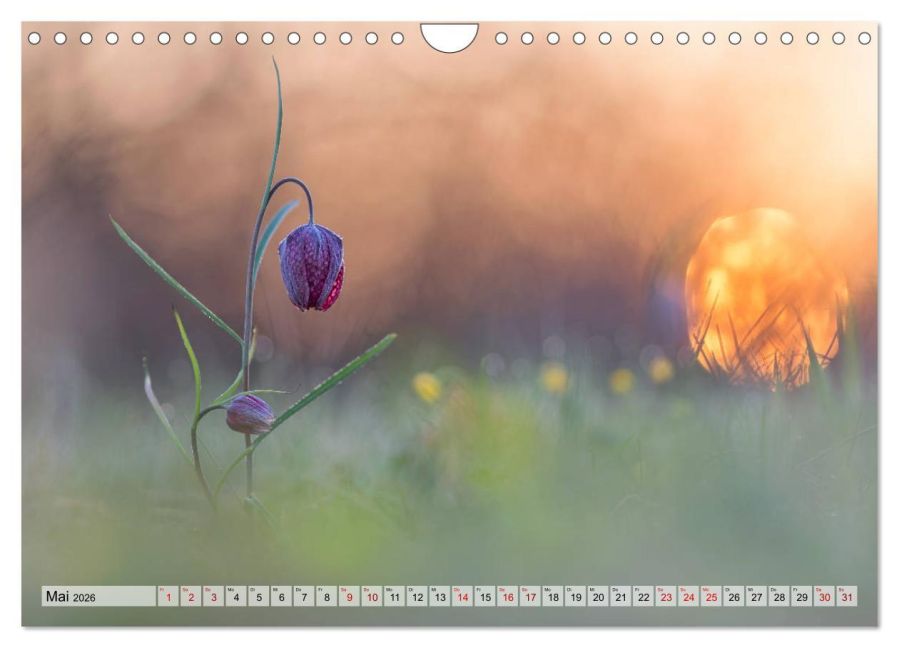Select day 28 in the calendar strip
This screenshot has height=648, width=899.
780,596
